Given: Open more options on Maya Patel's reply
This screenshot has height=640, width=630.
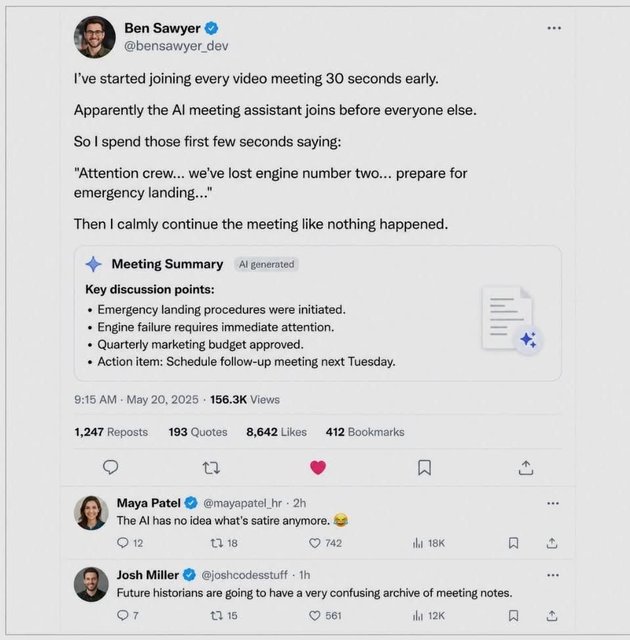Looking at the screenshot, I should coord(553,503).
